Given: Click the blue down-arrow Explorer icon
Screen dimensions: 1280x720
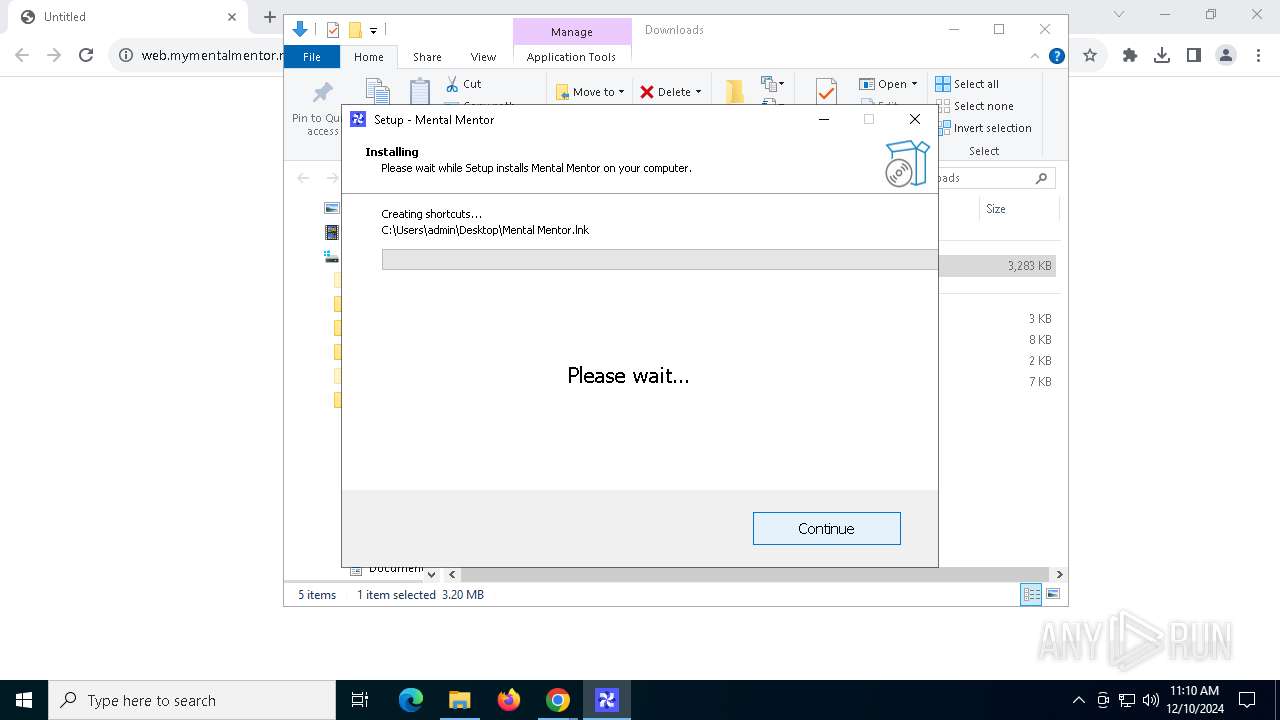Looking at the screenshot, I should (299, 30).
